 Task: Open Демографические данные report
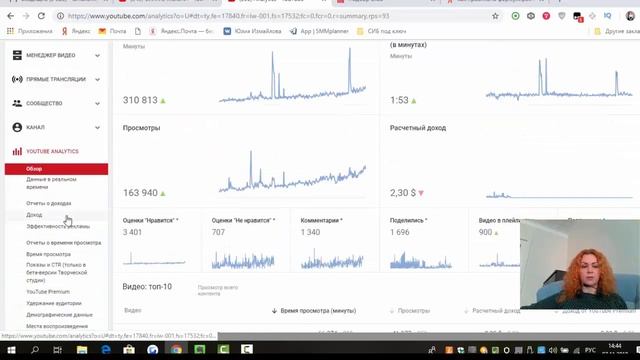59,315
